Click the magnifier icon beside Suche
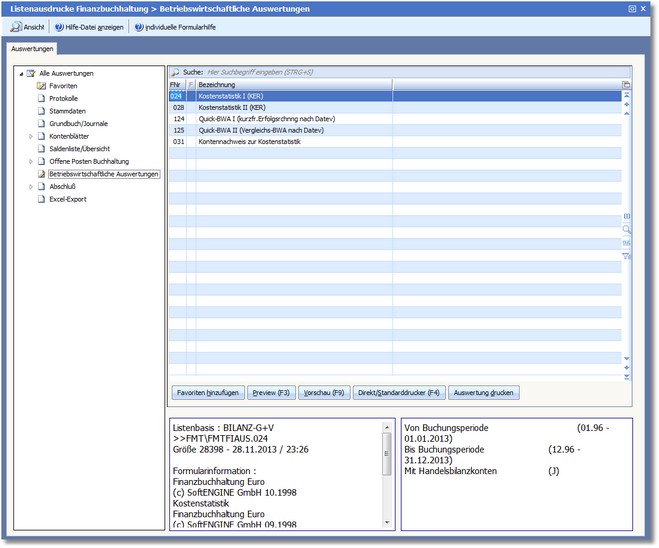This screenshot has width=659, height=548. 175,73
